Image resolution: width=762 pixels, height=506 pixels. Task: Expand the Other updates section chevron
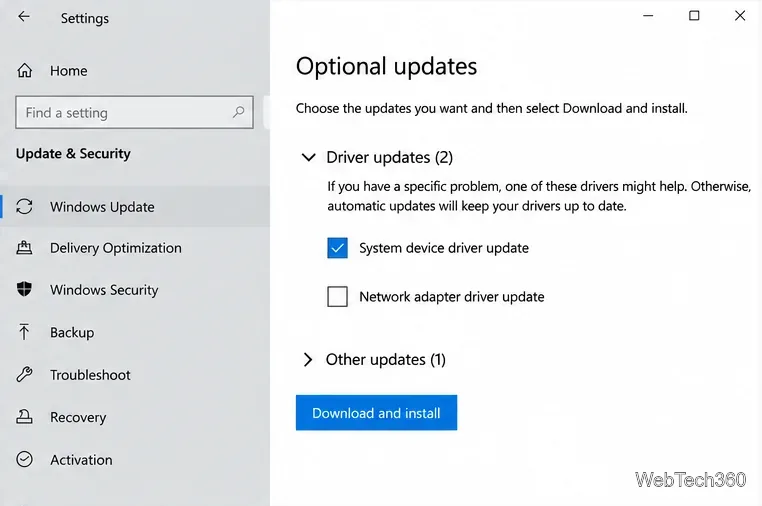click(x=308, y=360)
